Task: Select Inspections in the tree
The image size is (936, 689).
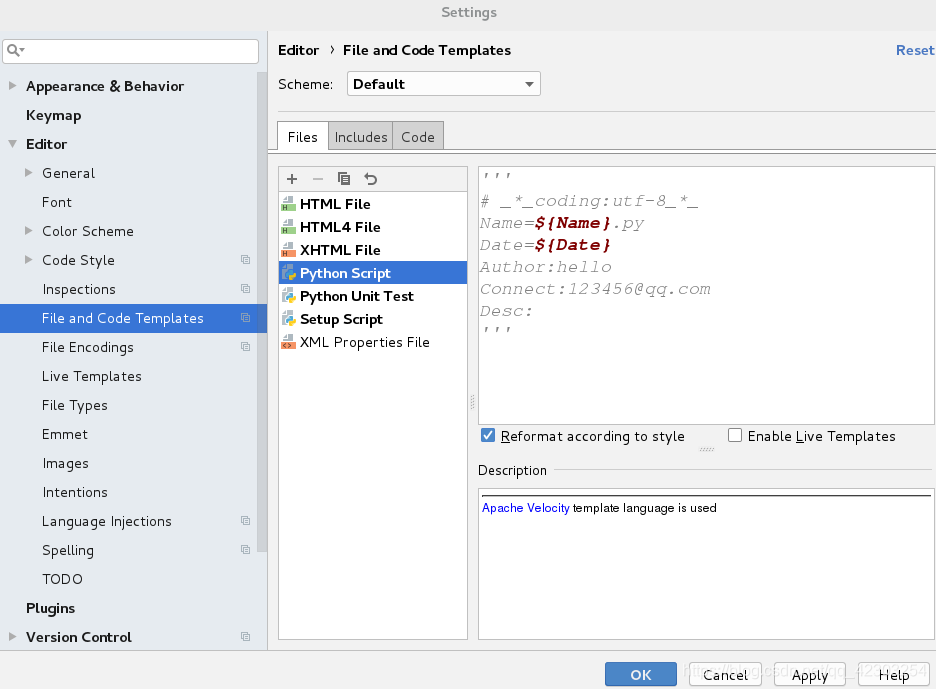Action: coord(79,289)
